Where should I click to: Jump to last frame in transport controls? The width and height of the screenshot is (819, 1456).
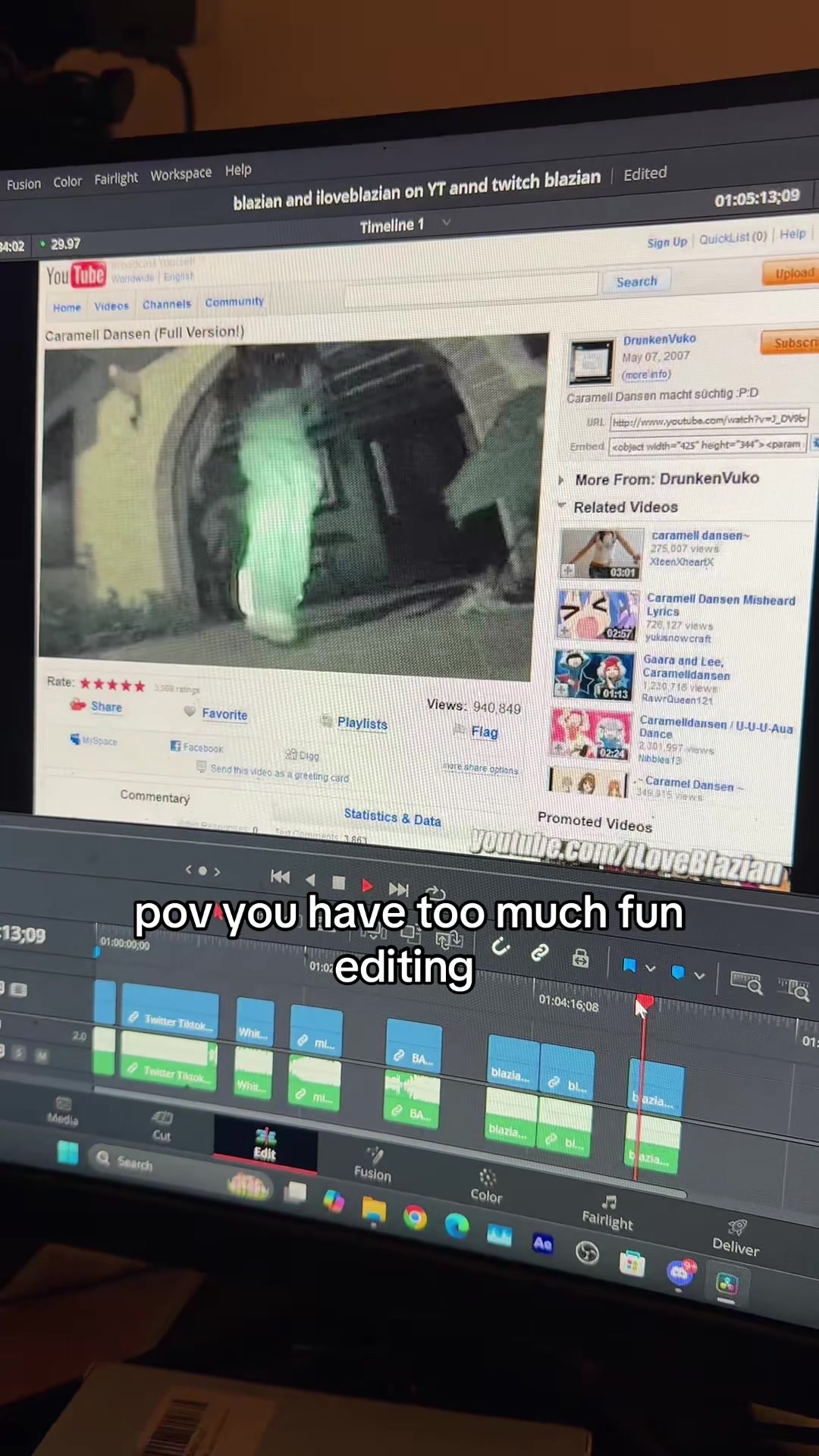399,889
